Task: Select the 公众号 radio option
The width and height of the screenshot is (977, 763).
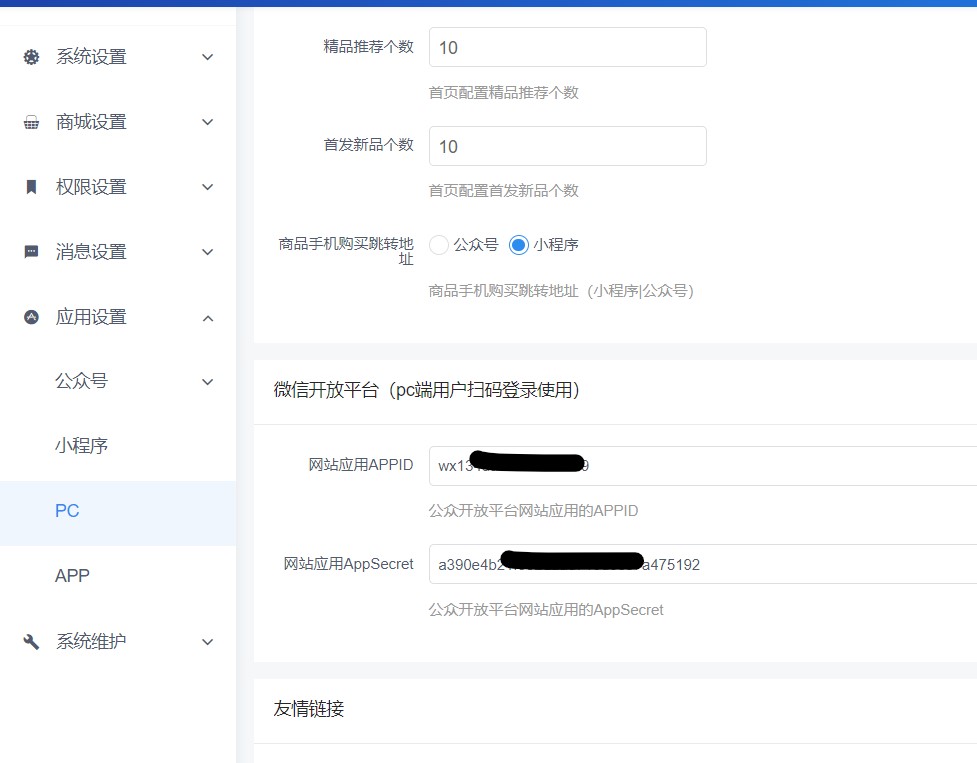Action: click(x=439, y=245)
